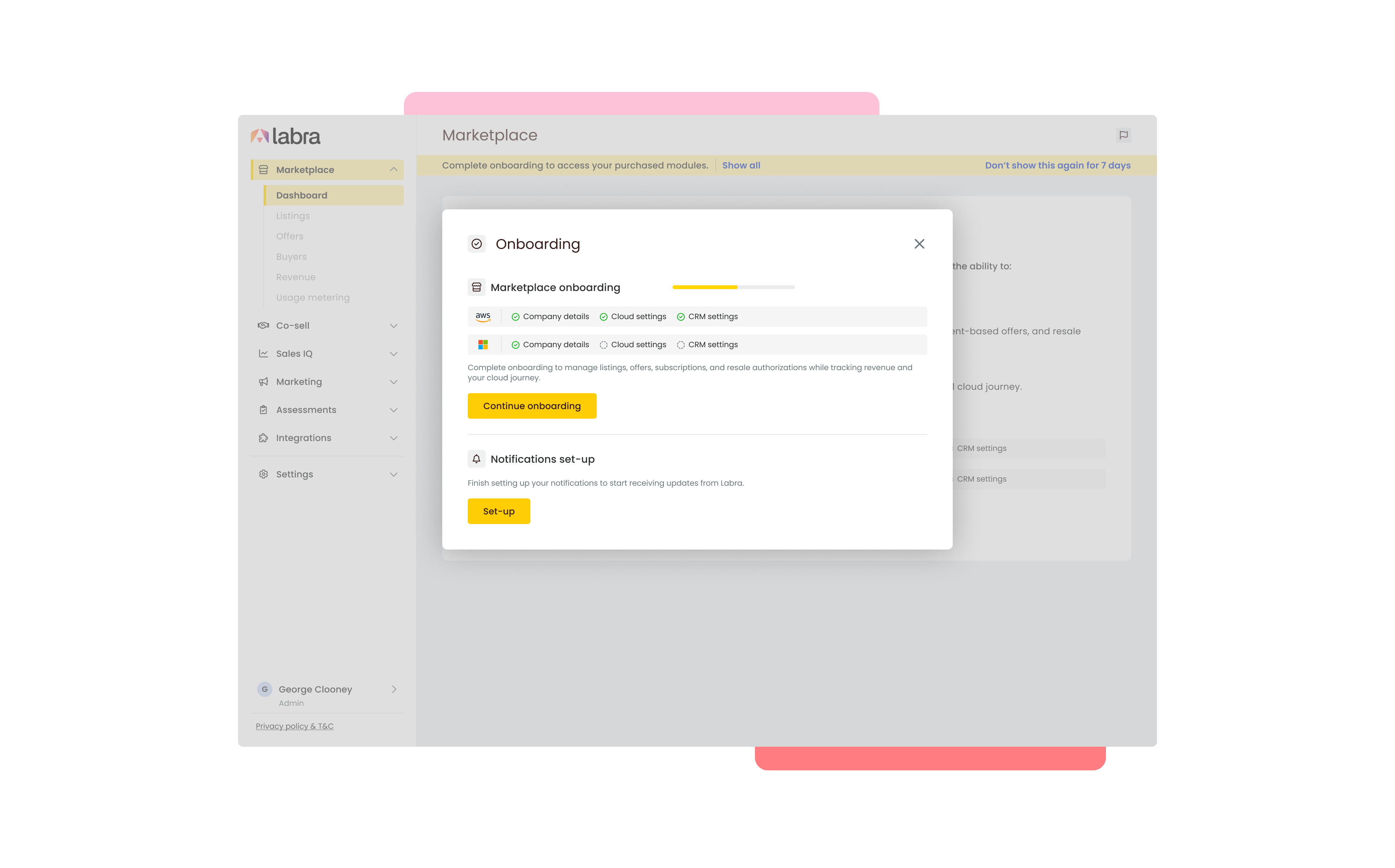Select Dashboard in the Marketplace submenu
The image size is (1395, 868).
(302, 195)
